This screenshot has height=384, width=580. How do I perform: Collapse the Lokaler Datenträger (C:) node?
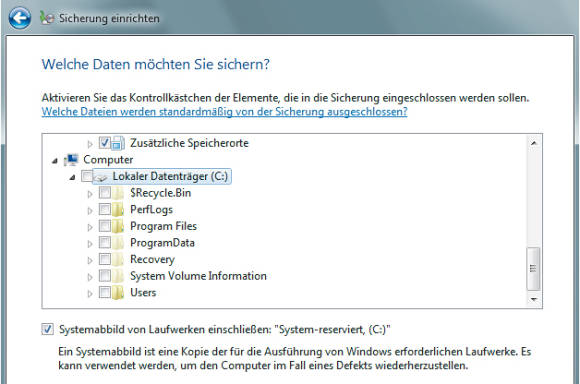click(x=72, y=178)
